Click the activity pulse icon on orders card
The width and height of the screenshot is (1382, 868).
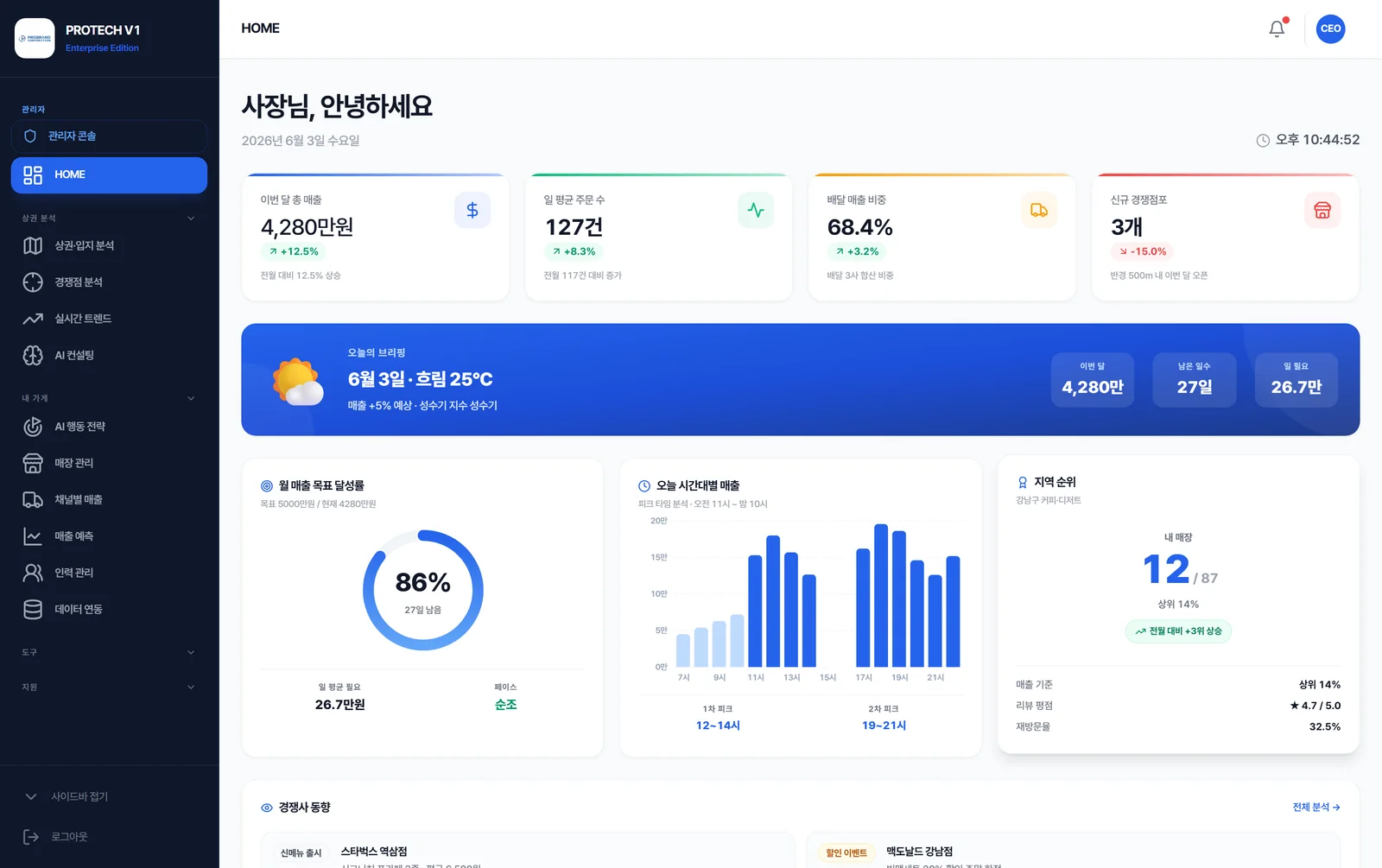coord(756,210)
